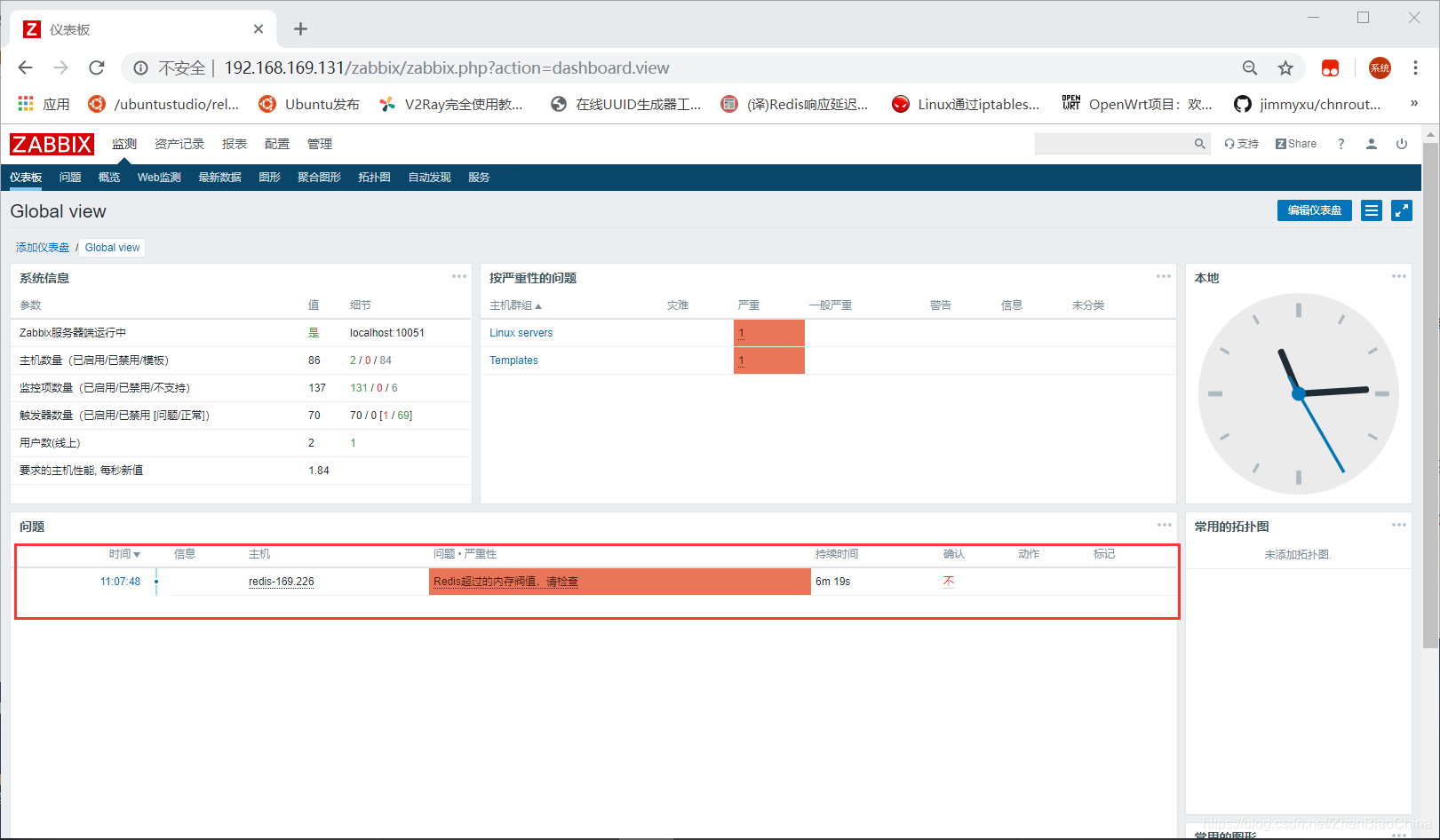Switch to the 图形 submenu tab
The width and height of the screenshot is (1440, 840).
[x=270, y=178]
